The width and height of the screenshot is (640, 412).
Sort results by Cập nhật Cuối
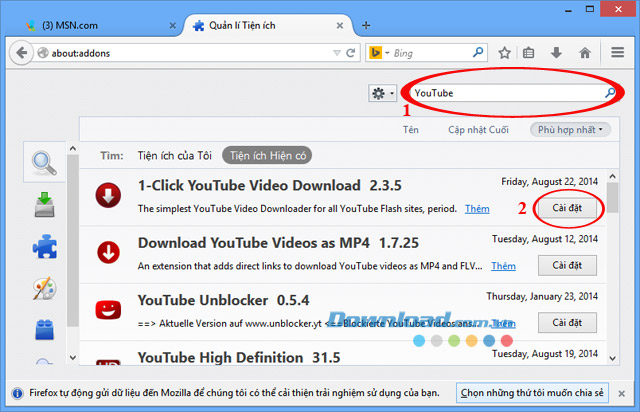(x=478, y=130)
